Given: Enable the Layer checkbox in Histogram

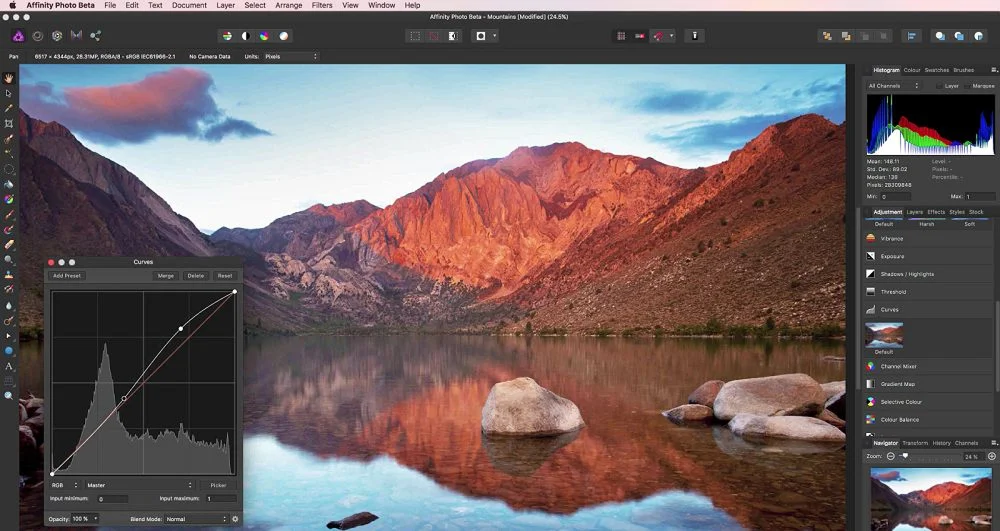Looking at the screenshot, I should 939,85.
